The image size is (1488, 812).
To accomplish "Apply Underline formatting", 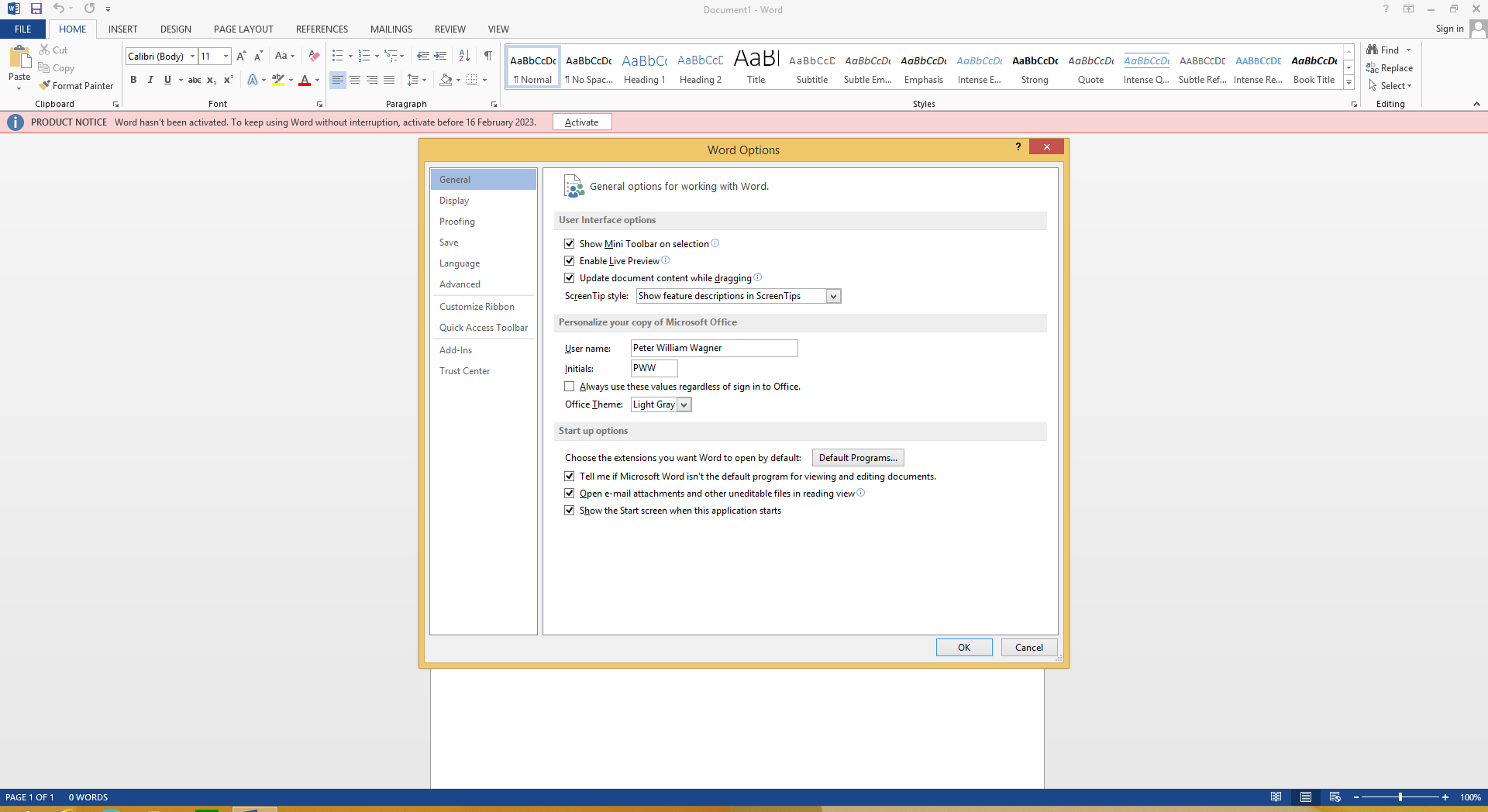I will 167,80.
